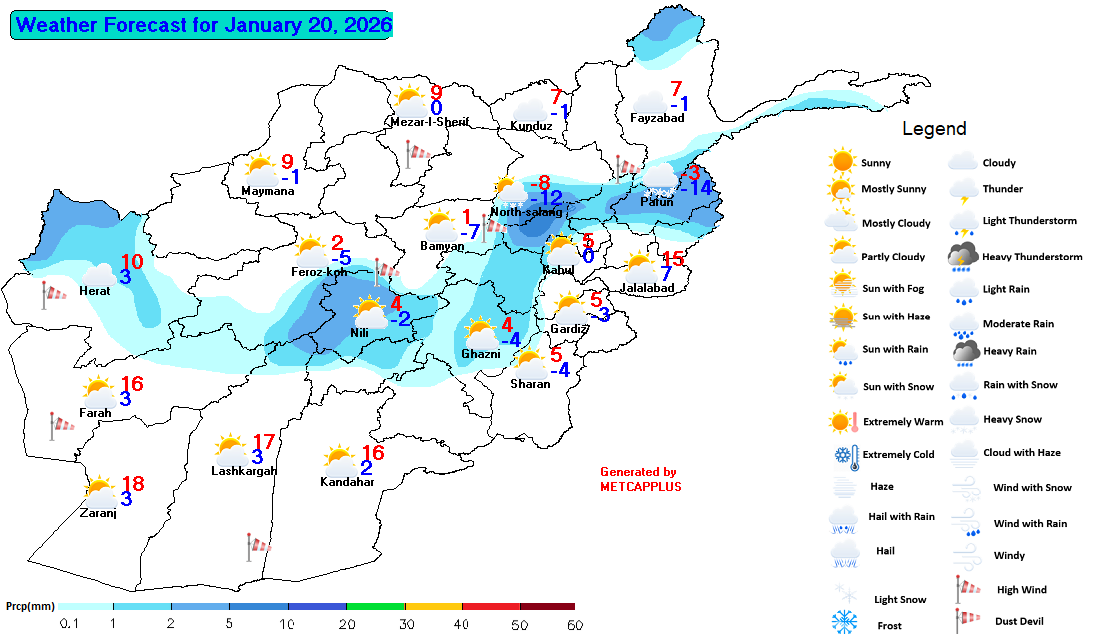Click the Kabul city label

558,270
